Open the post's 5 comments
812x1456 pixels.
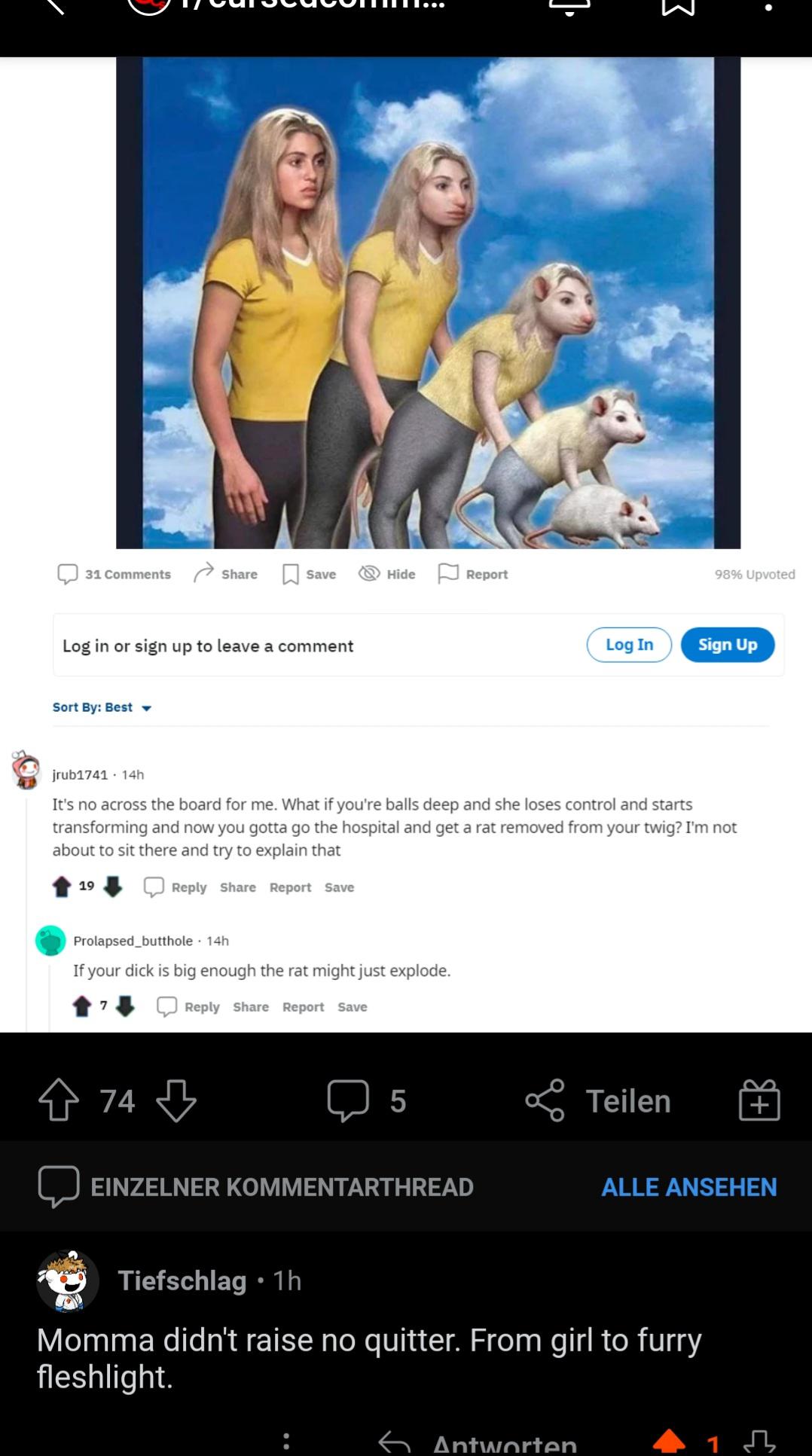pyautogui.click(x=367, y=1100)
